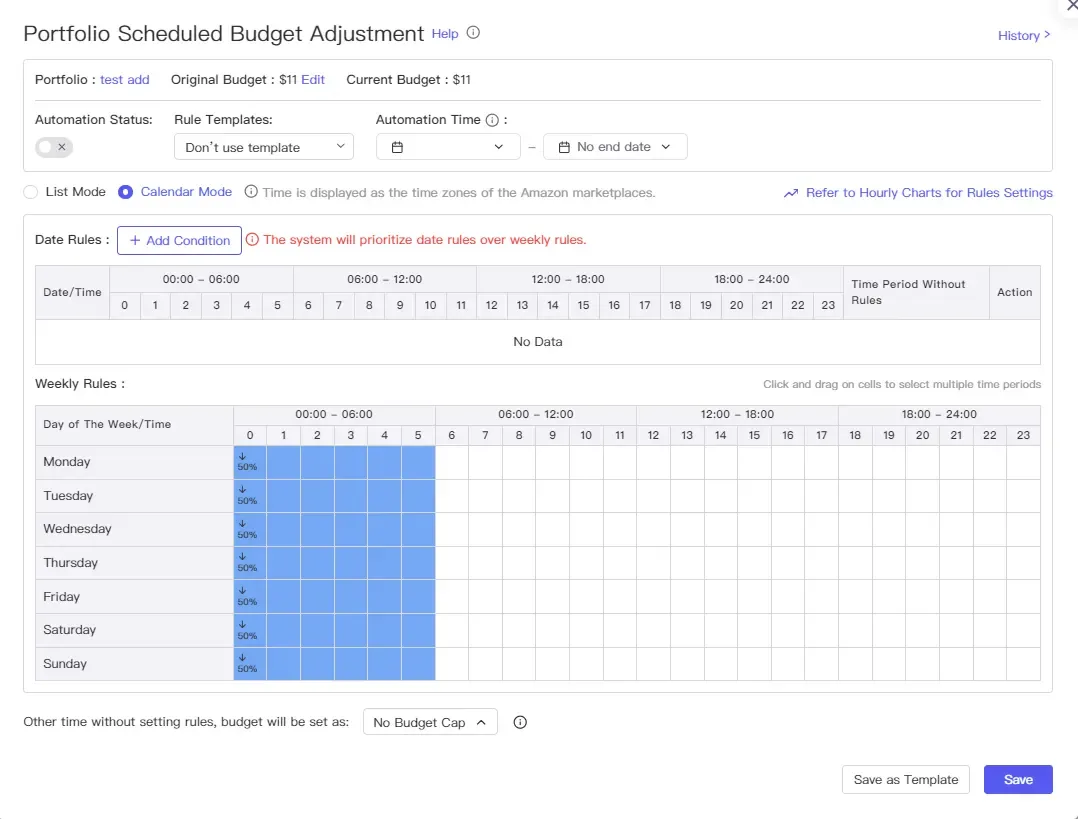The width and height of the screenshot is (1078, 819).
Task: Open the Rule Templates dropdown
Action: [x=264, y=146]
